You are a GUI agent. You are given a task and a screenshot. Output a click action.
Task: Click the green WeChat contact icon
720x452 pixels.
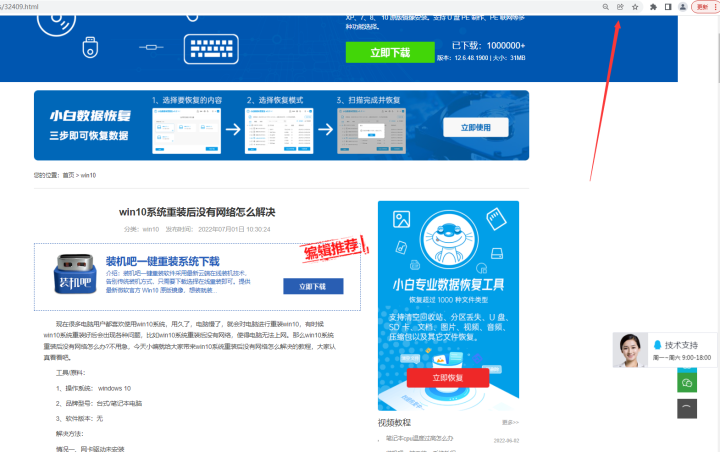tap(687, 383)
